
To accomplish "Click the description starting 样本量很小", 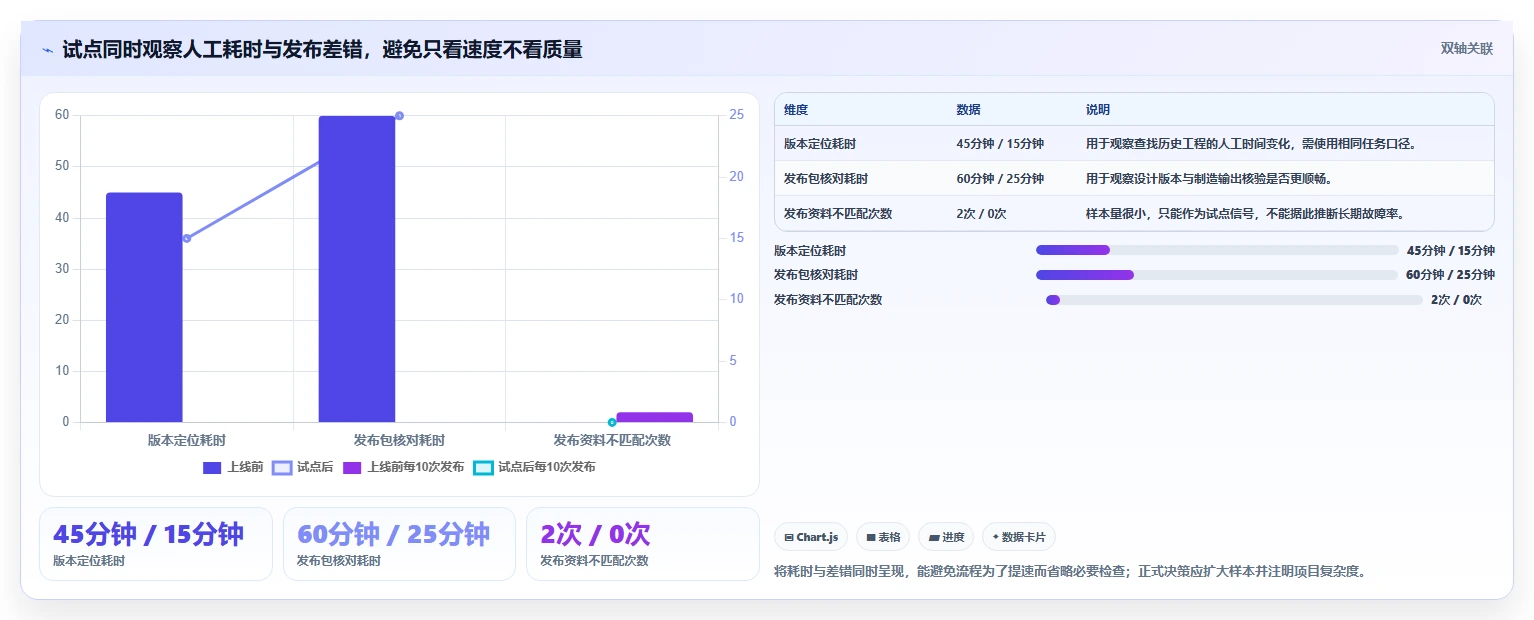I will click(1245, 213).
